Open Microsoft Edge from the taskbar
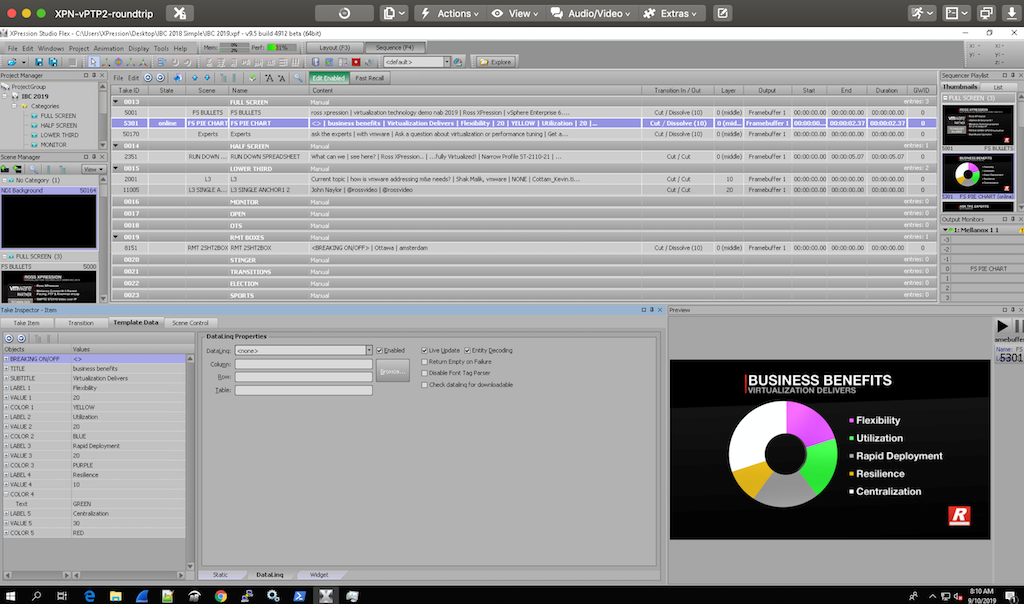Image resolution: width=1024 pixels, height=604 pixels. [89, 596]
